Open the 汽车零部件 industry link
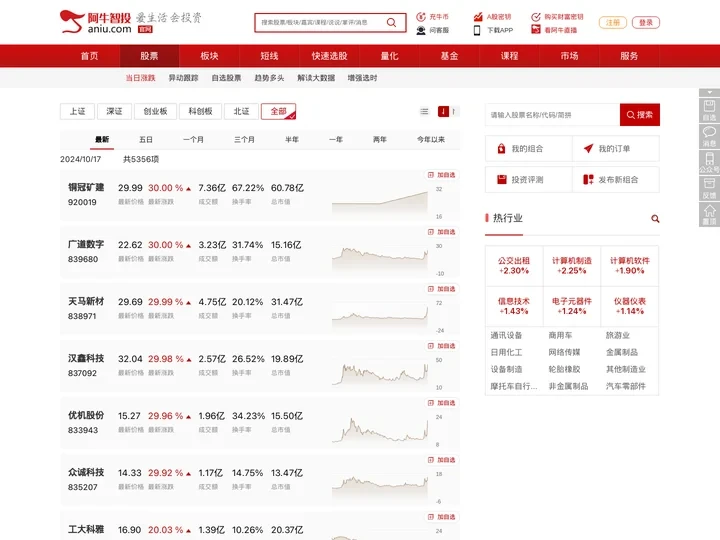 tap(625, 386)
